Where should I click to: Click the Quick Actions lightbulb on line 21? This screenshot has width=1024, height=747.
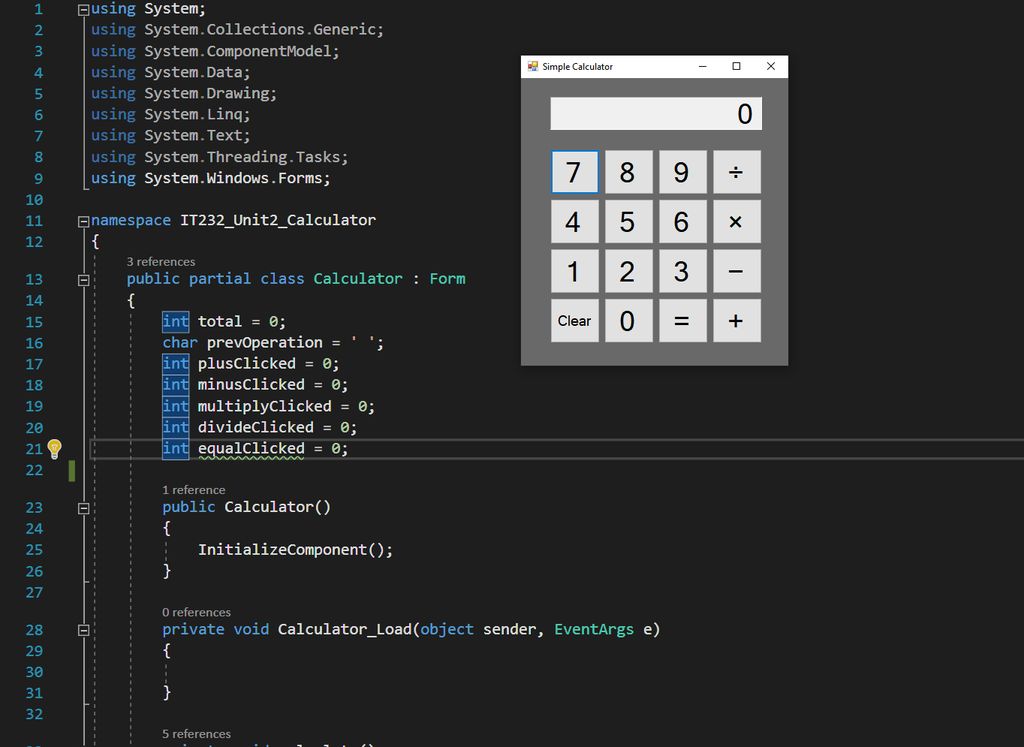pos(55,449)
